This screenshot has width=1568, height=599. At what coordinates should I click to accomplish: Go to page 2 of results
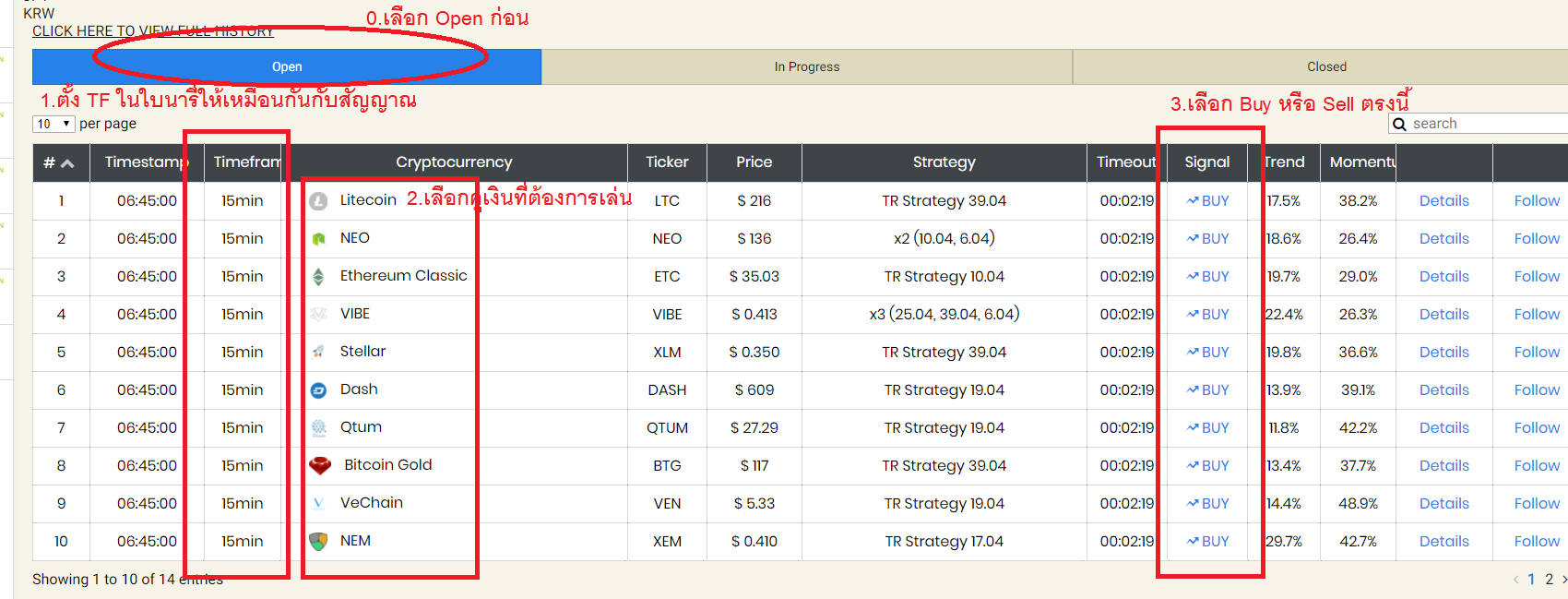[x=1550, y=580]
